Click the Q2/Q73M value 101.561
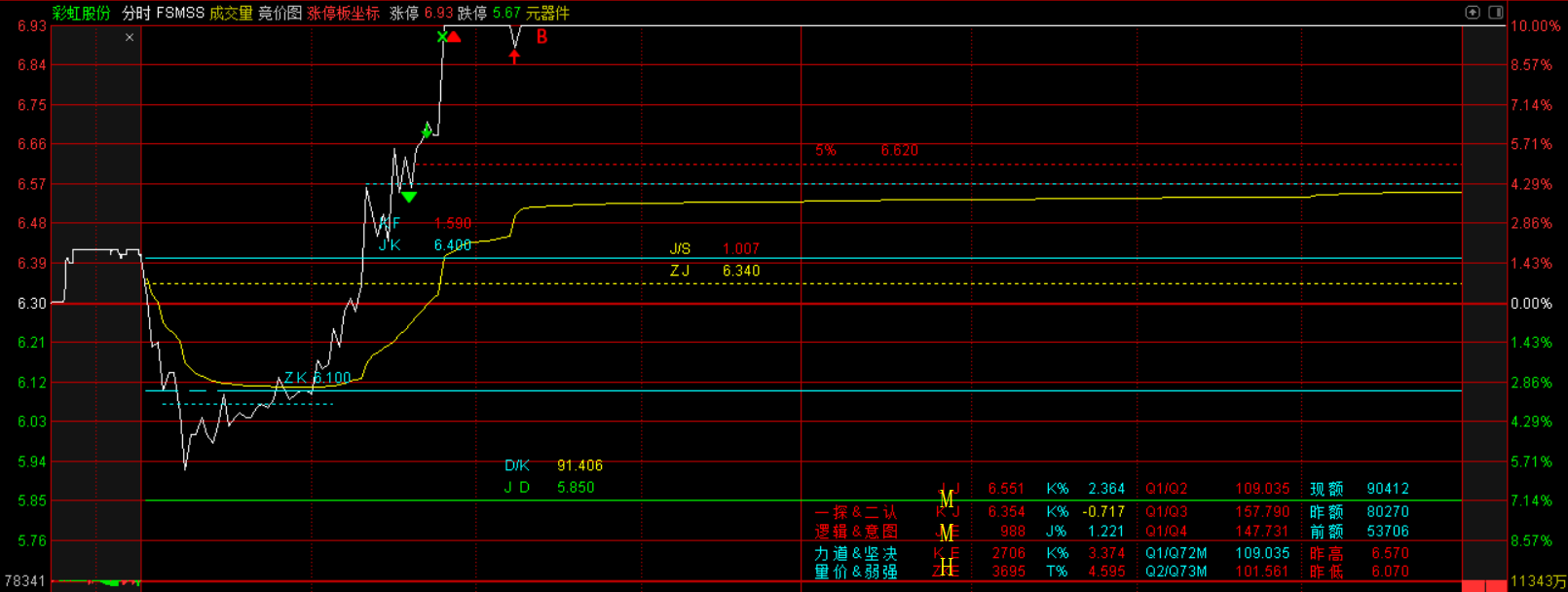The height and width of the screenshot is (592, 1568). [x=1262, y=572]
